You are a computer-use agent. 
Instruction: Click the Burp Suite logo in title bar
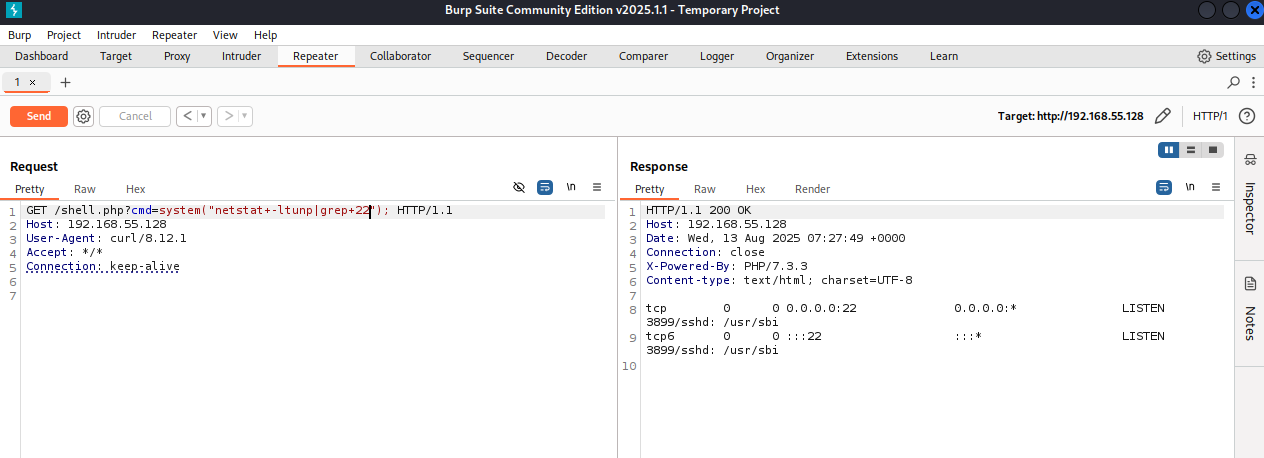point(12,10)
